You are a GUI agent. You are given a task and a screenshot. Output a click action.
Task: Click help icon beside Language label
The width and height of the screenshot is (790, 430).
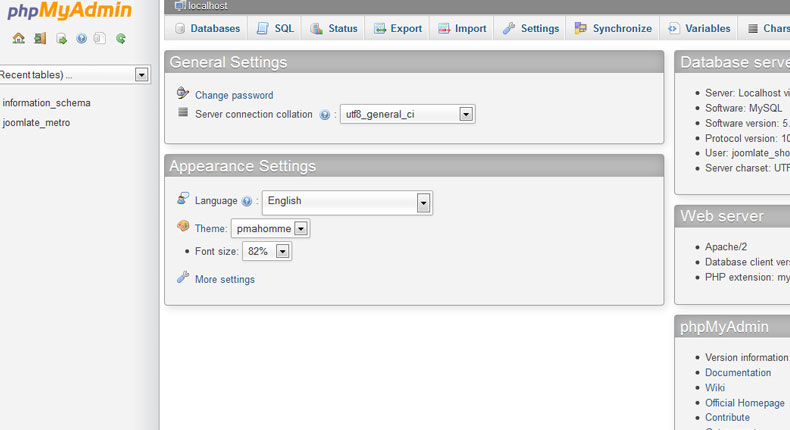click(x=247, y=201)
